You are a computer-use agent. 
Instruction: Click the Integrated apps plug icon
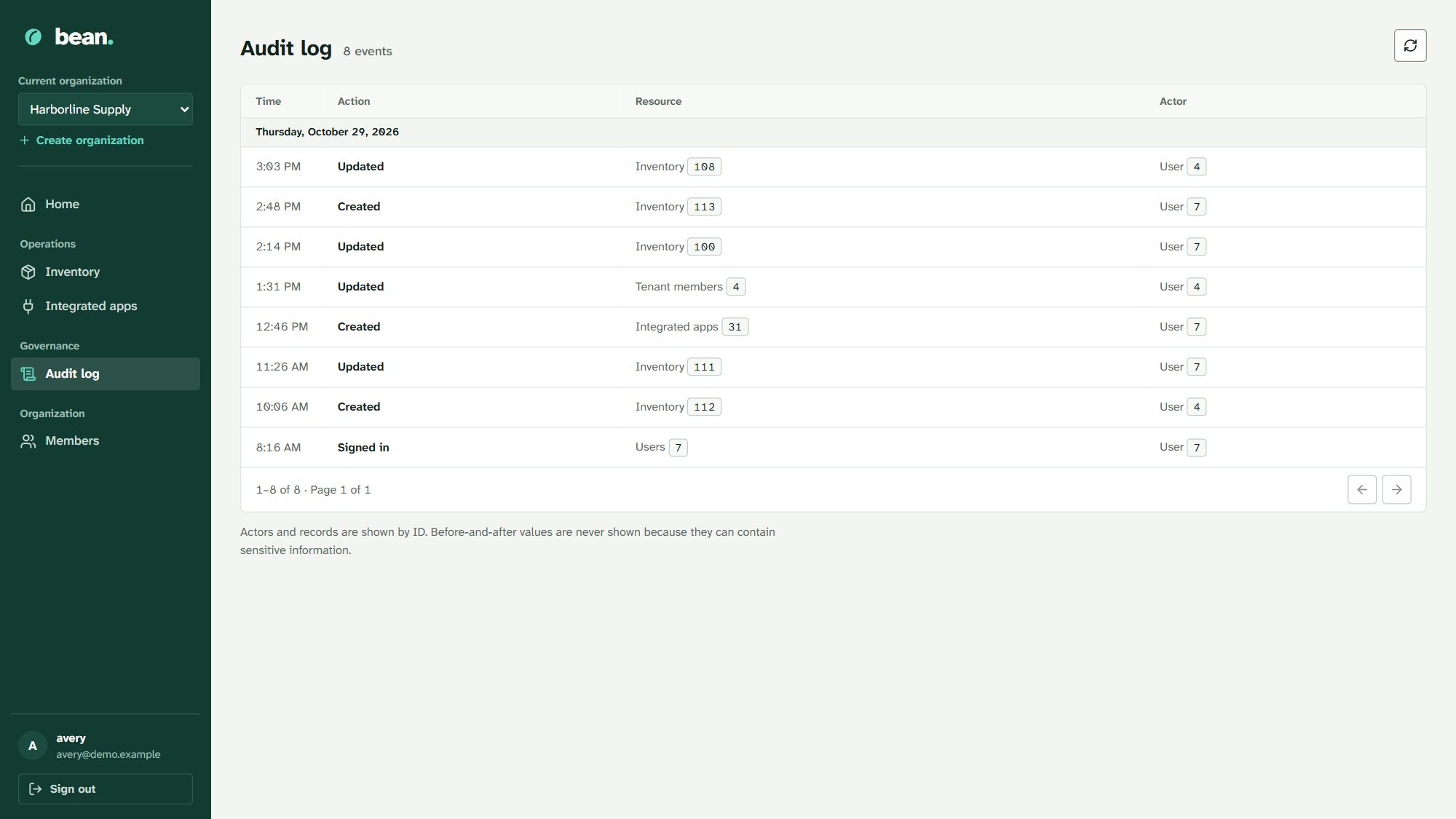[x=28, y=306]
